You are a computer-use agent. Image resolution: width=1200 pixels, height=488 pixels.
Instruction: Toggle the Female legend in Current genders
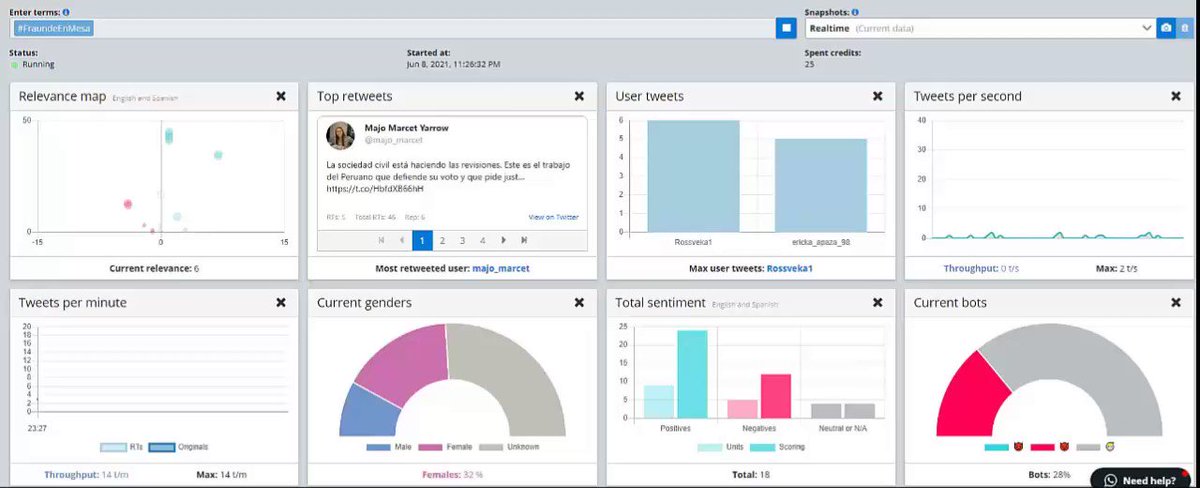[443, 447]
